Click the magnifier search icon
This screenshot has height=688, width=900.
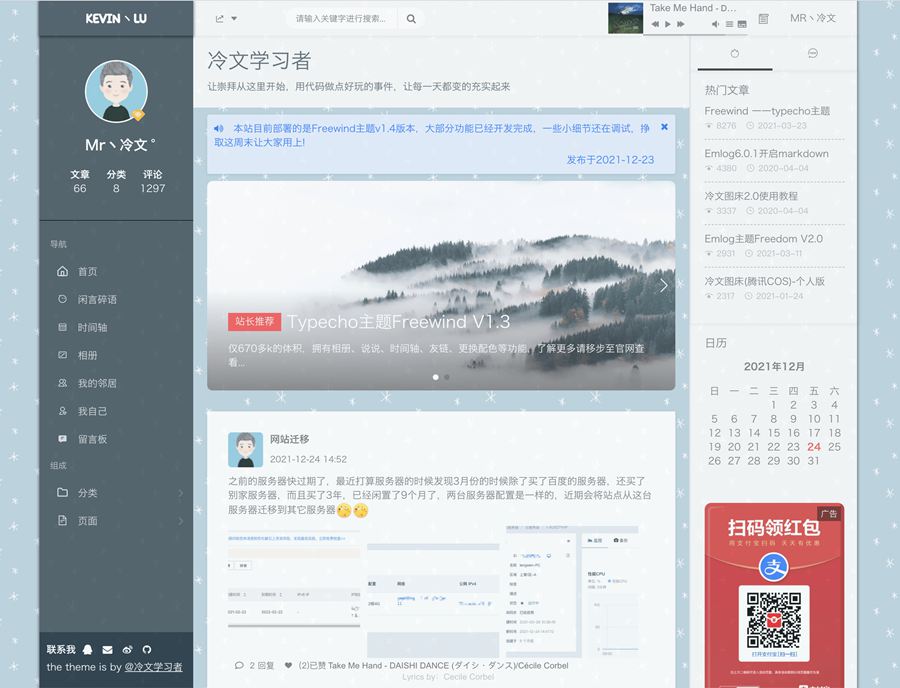(411, 18)
